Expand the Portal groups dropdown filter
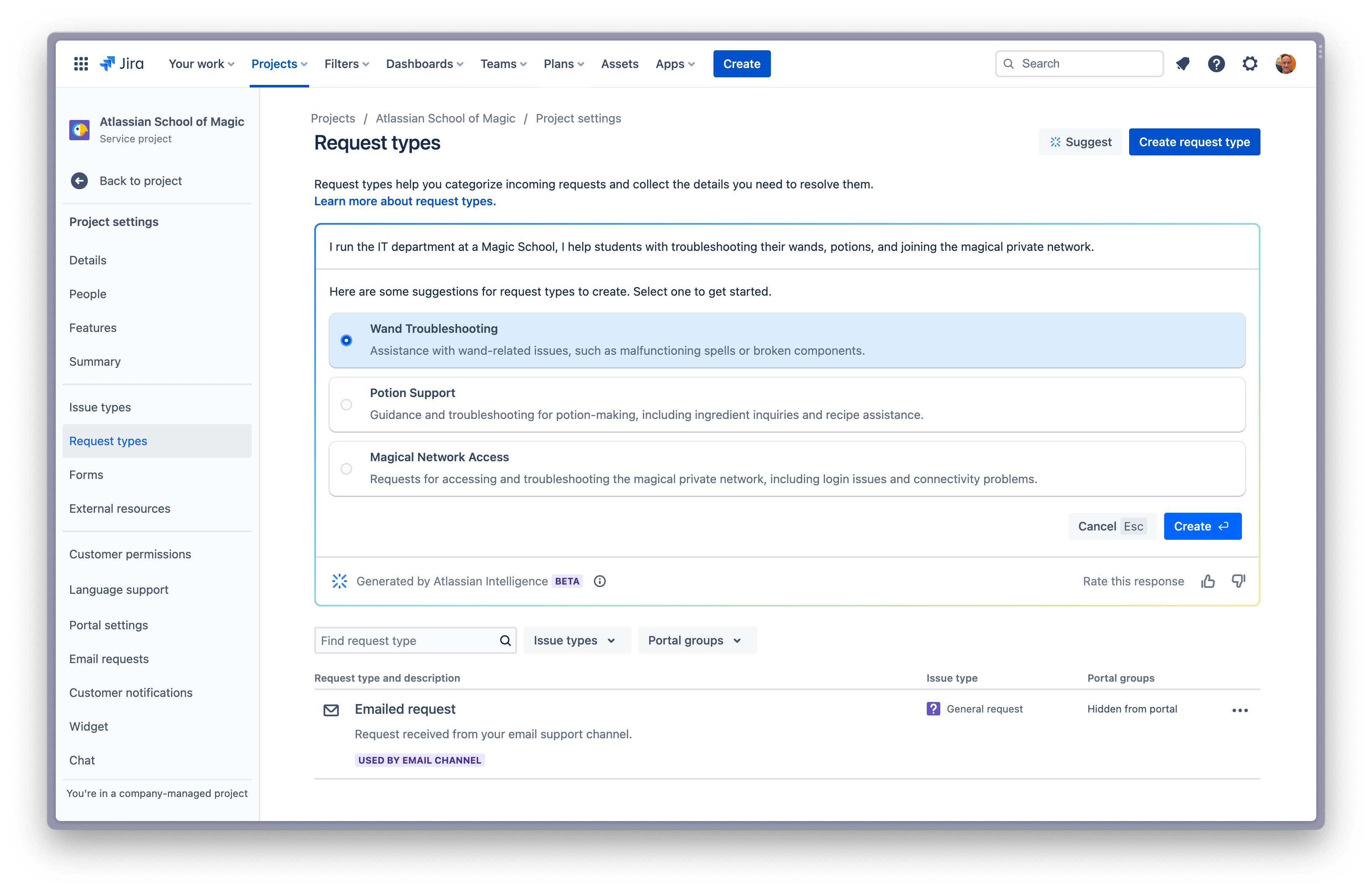Image resolution: width=1372 pixels, height=892 pixels. pyautogui.click(x=693, y=640)
